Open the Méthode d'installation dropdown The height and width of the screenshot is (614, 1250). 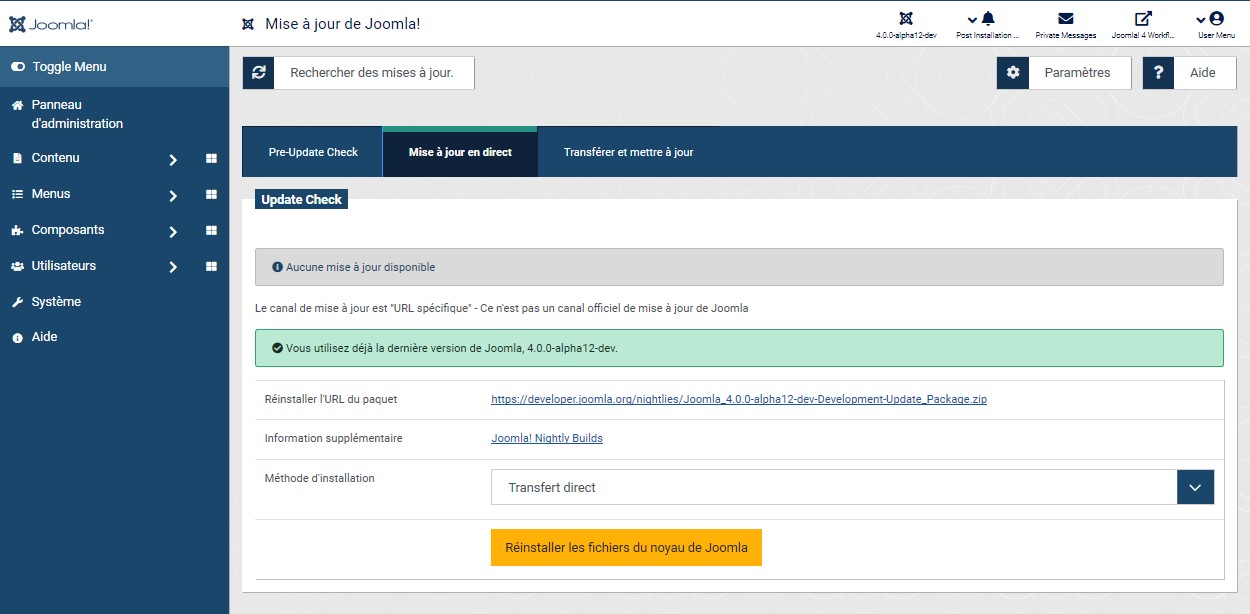852,487
